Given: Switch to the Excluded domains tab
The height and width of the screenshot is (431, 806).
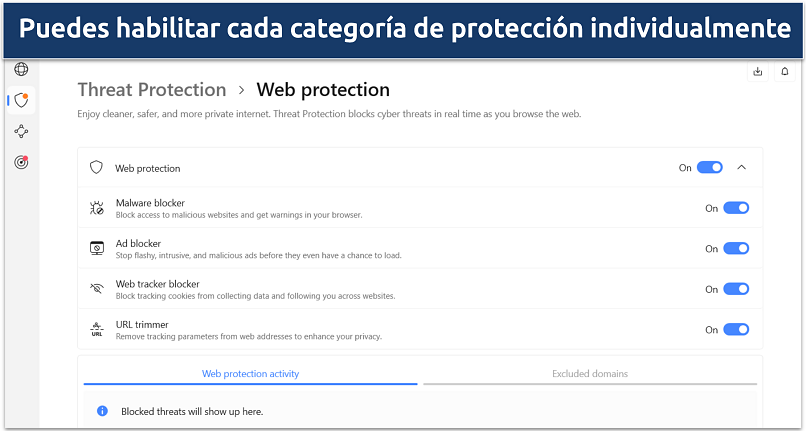Looking at the screenshot, I should [x=590, y=374].
